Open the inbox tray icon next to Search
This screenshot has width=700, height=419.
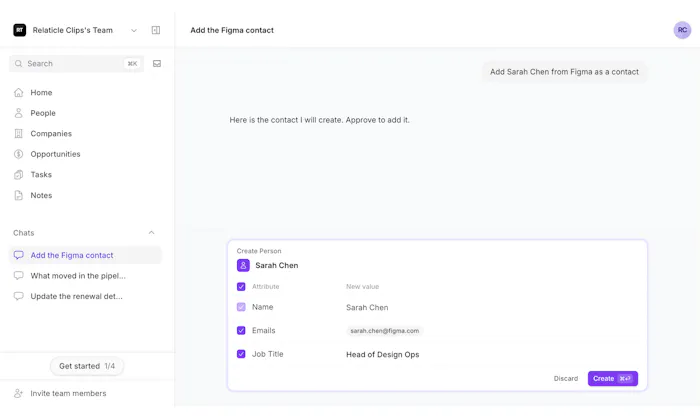pyautogui.click(x=157, y=63)
